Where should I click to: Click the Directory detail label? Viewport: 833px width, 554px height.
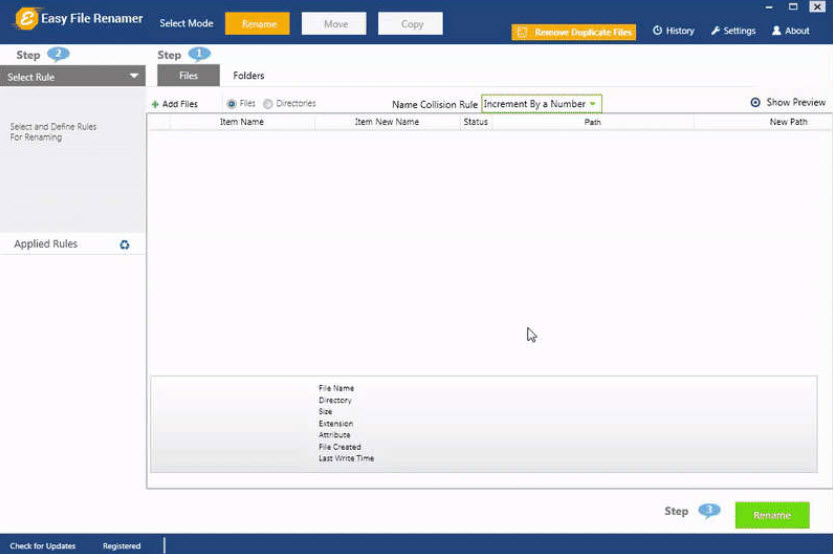335,400
